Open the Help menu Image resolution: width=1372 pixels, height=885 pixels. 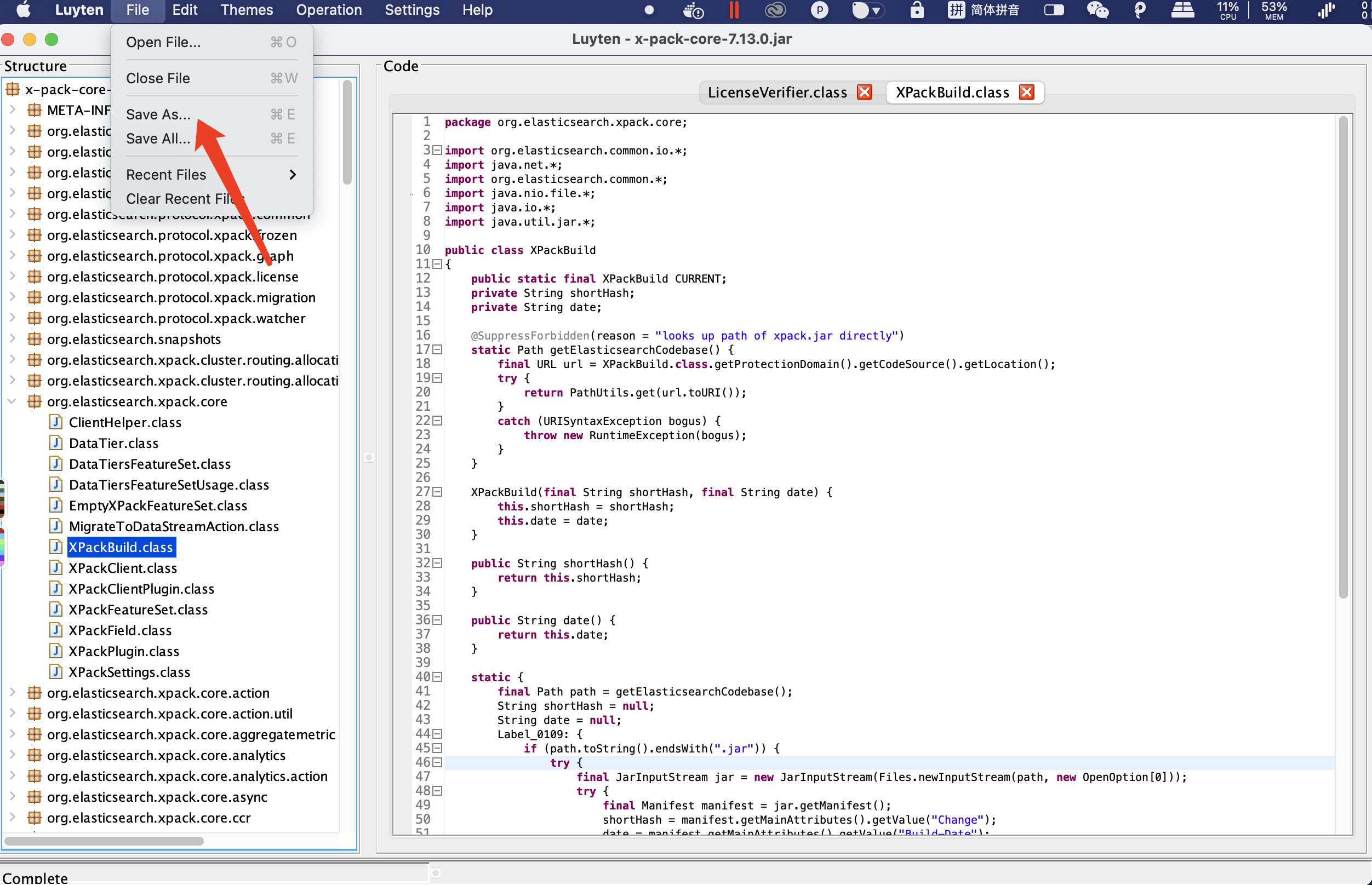click(477, 10)
